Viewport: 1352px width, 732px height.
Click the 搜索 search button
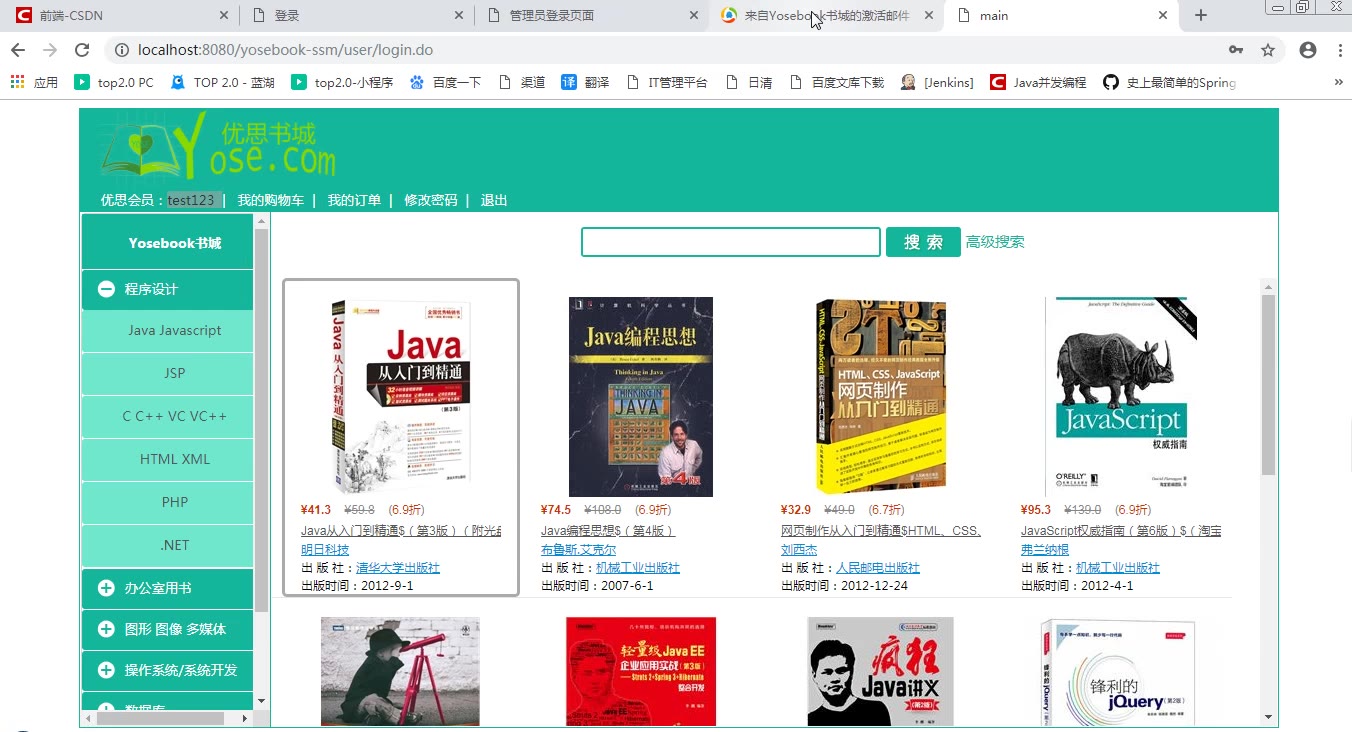click(923, 242)
